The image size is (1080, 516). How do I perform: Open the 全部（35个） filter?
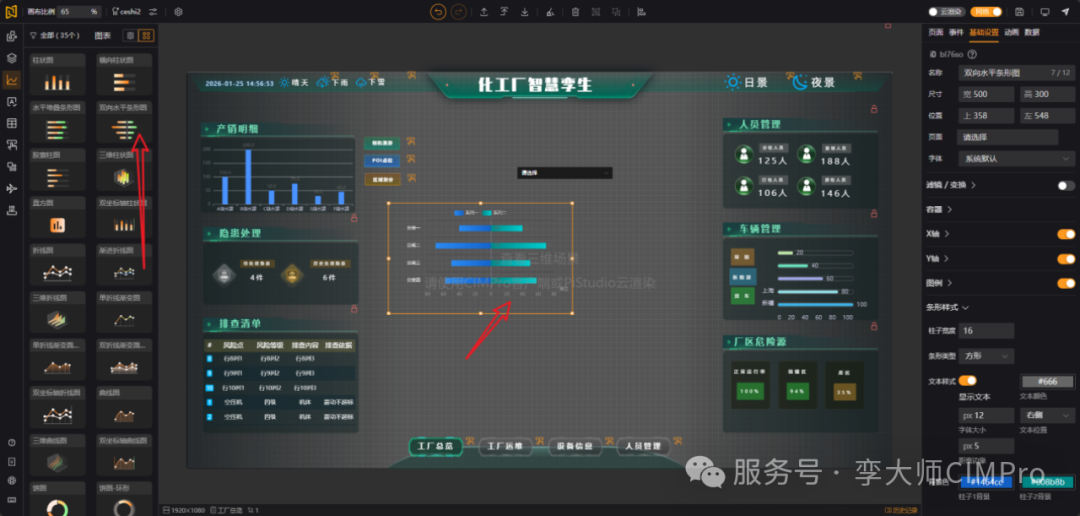coord(55,35)
